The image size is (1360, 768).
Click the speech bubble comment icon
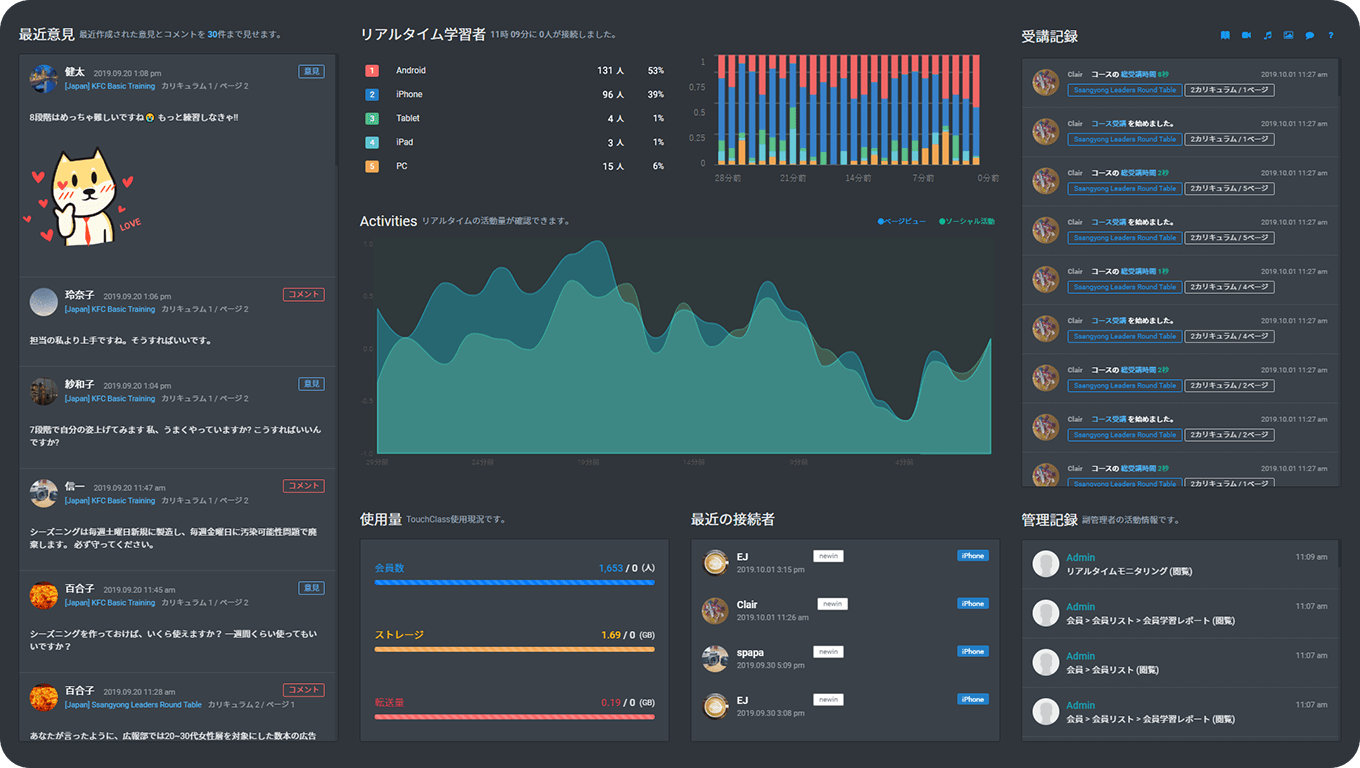(x=1309, y=36)
